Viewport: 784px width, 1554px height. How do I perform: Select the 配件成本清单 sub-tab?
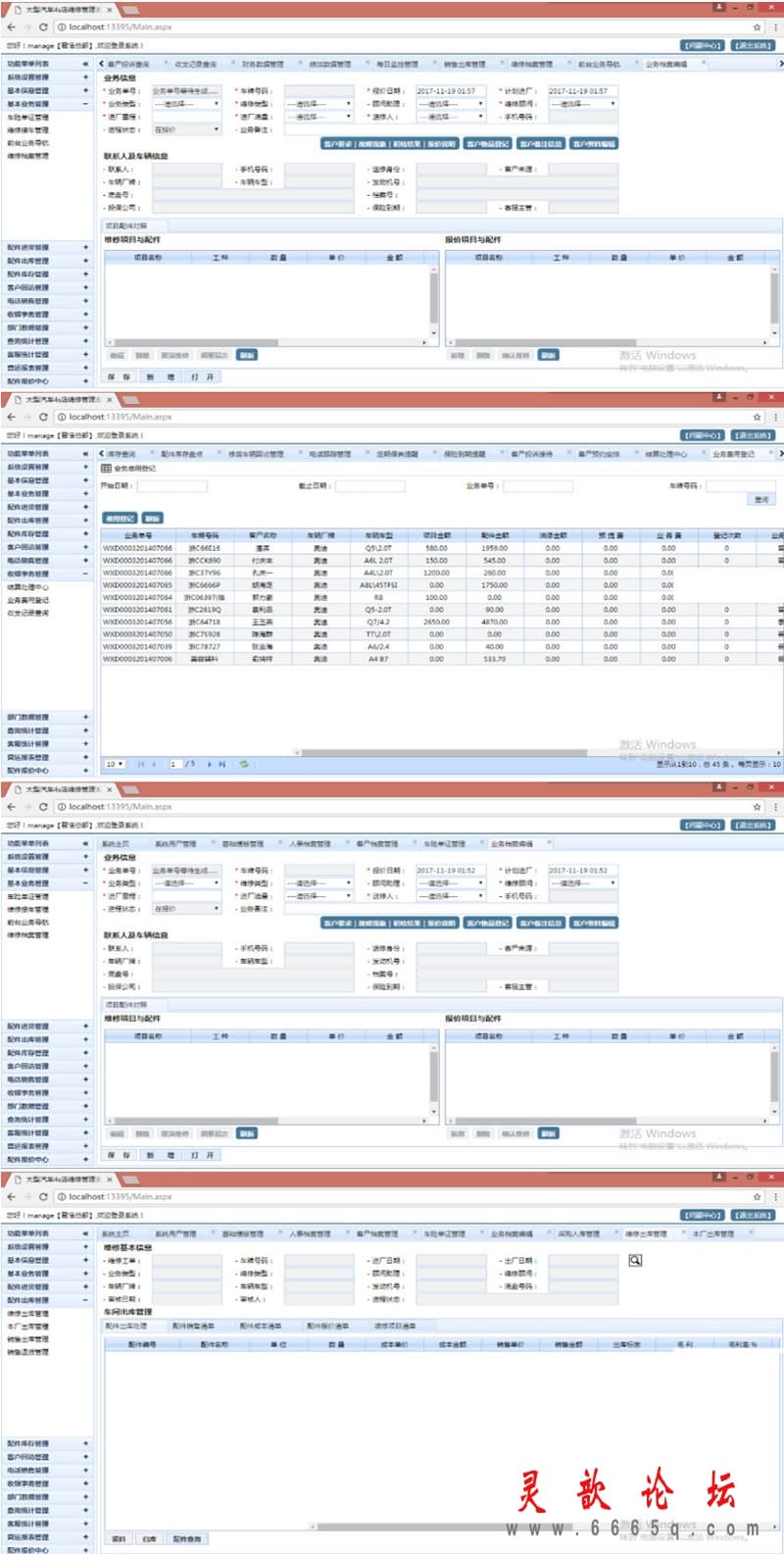260,1326
